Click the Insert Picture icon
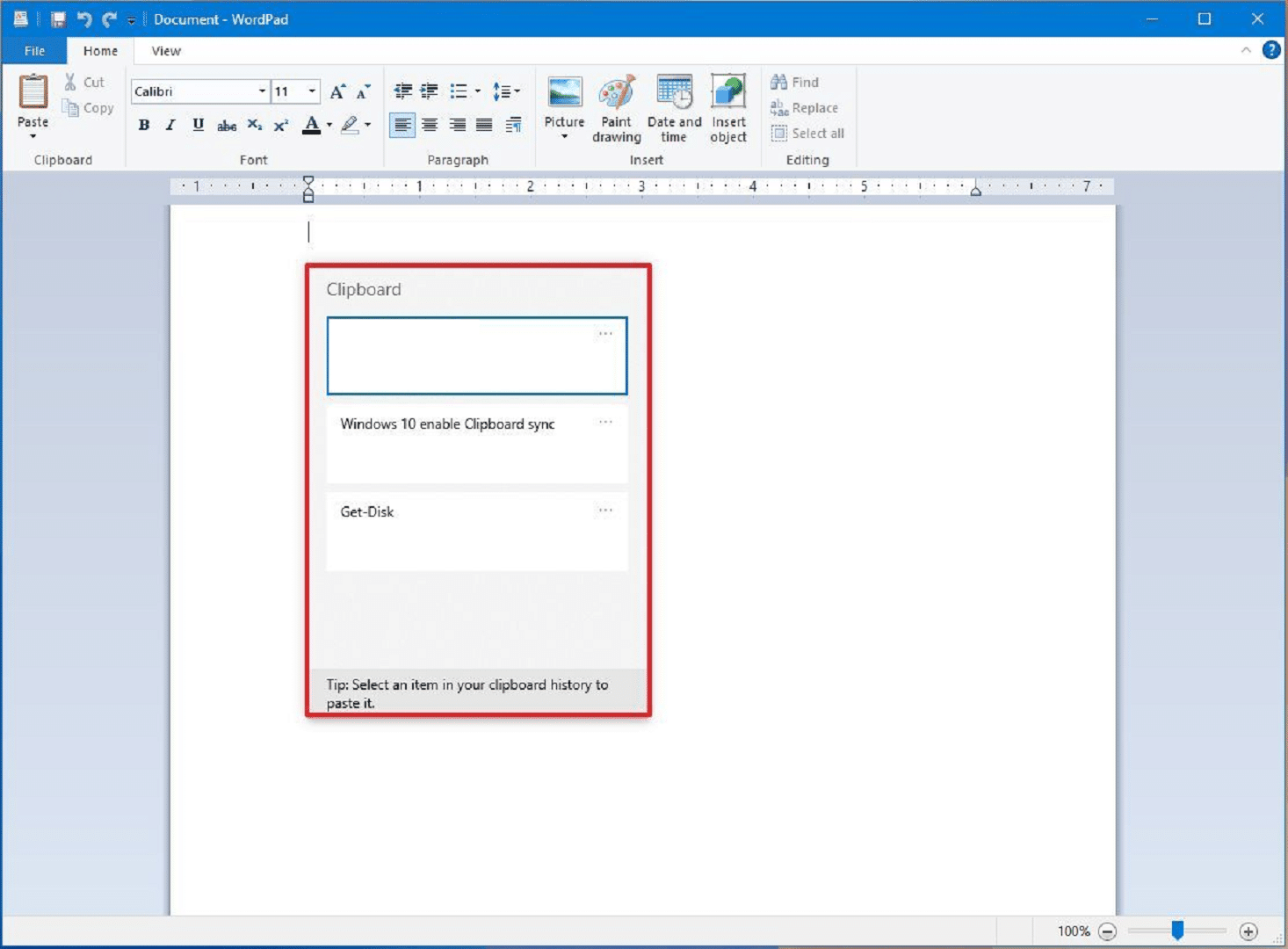The width and height of the screenshot is (1288, 949). click(x=564, y=93)
